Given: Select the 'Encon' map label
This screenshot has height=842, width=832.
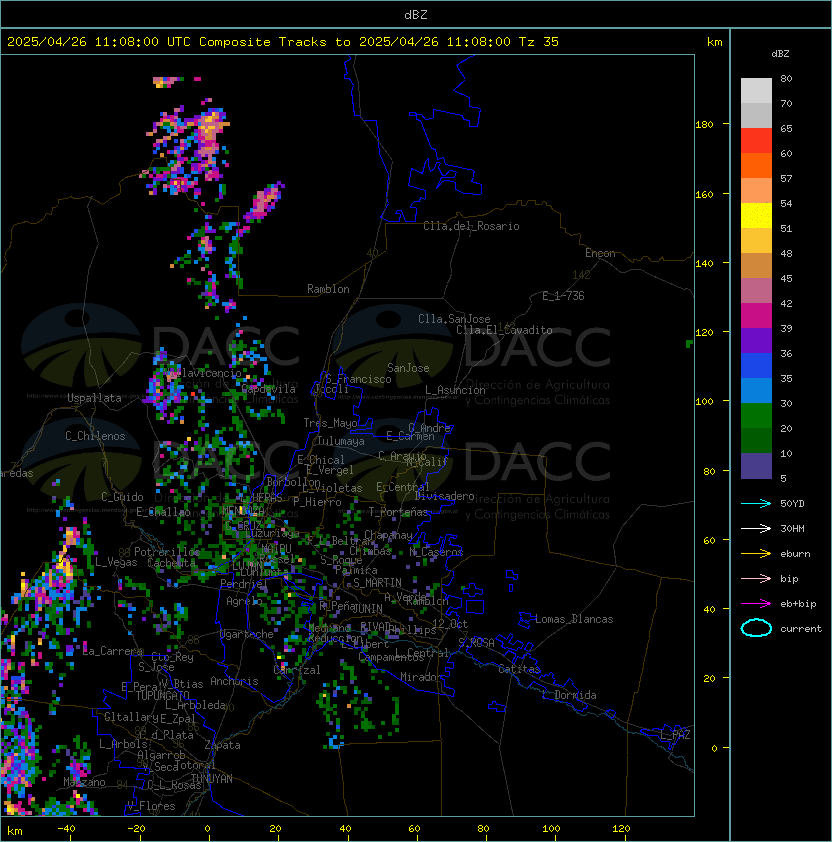Looking at the screenshot, I should pos(600,253).
